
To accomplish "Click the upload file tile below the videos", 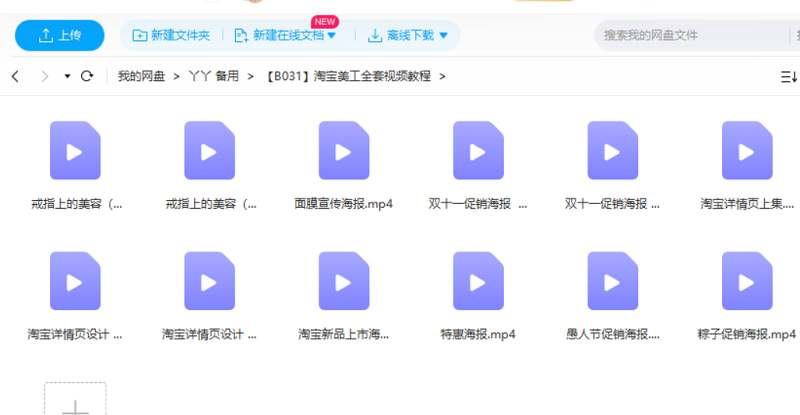I will [x=75, y=402].
